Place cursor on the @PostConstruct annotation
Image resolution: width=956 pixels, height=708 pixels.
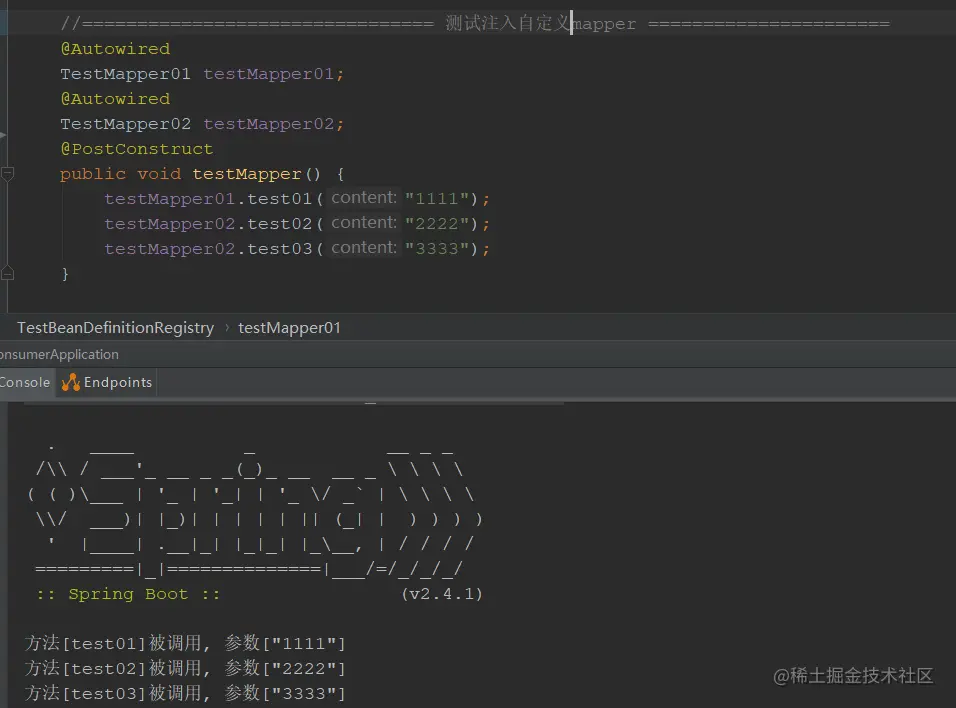(137, 148)
